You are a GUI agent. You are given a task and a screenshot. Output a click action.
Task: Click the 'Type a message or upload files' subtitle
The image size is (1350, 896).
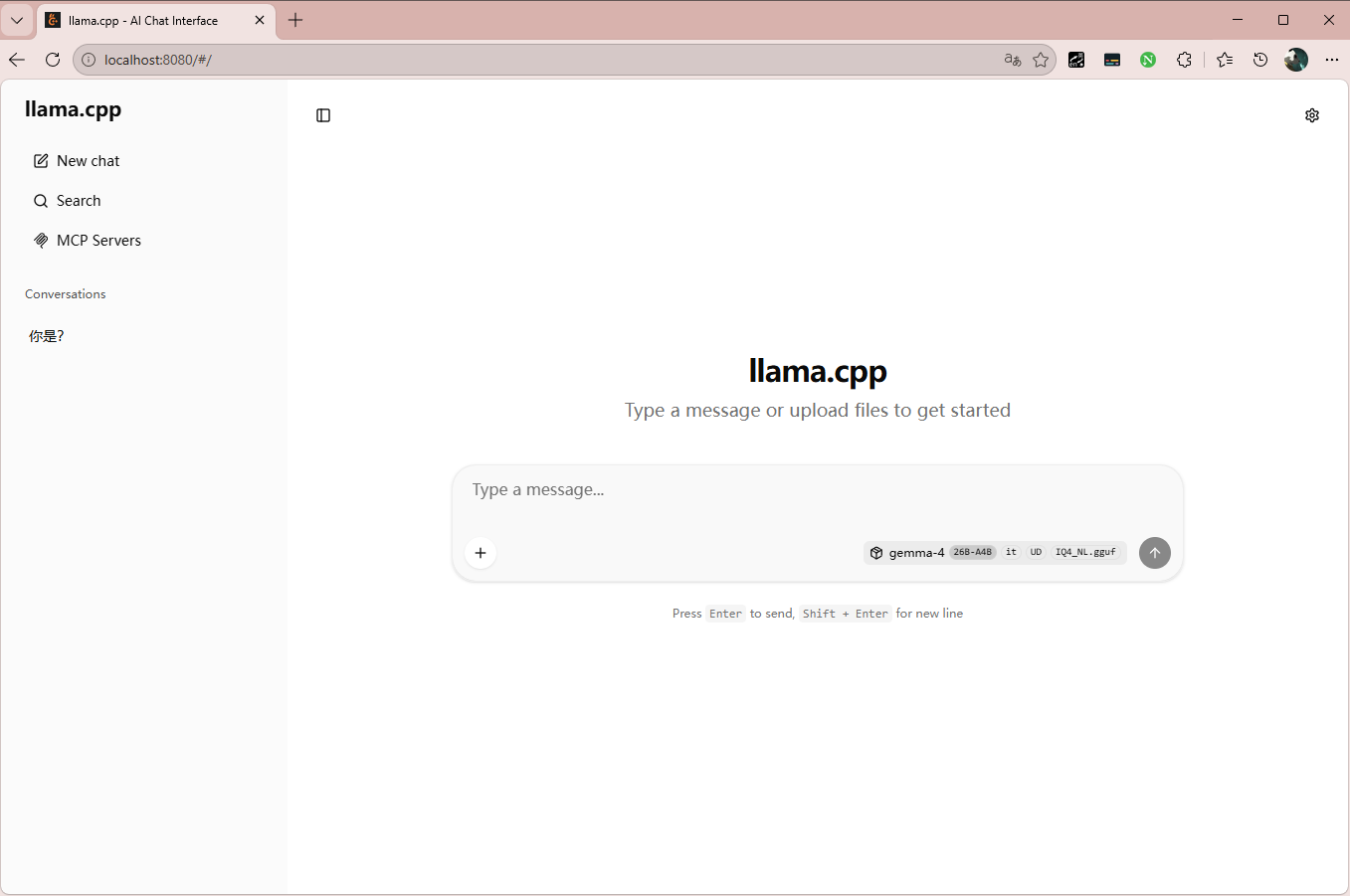tap(818, 411)
